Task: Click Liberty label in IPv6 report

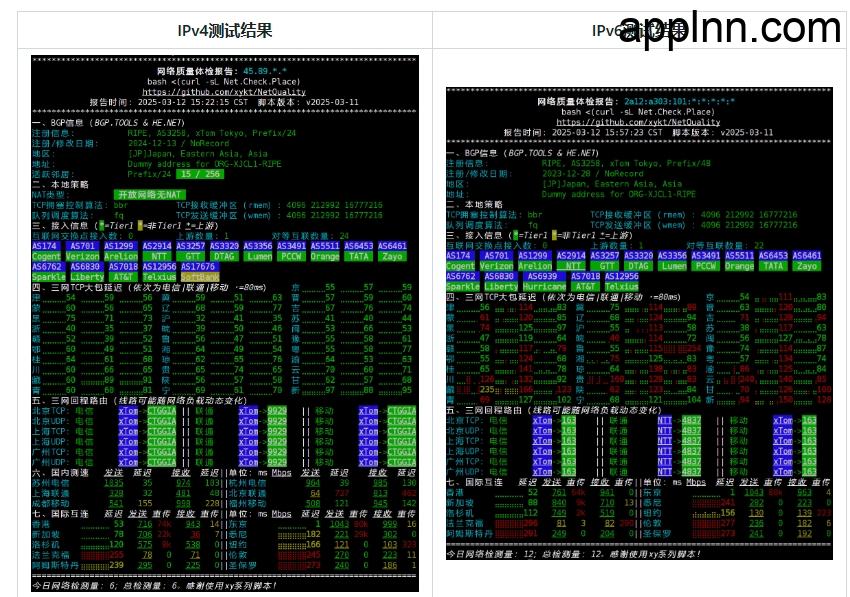Action: [x=501, y=287]
